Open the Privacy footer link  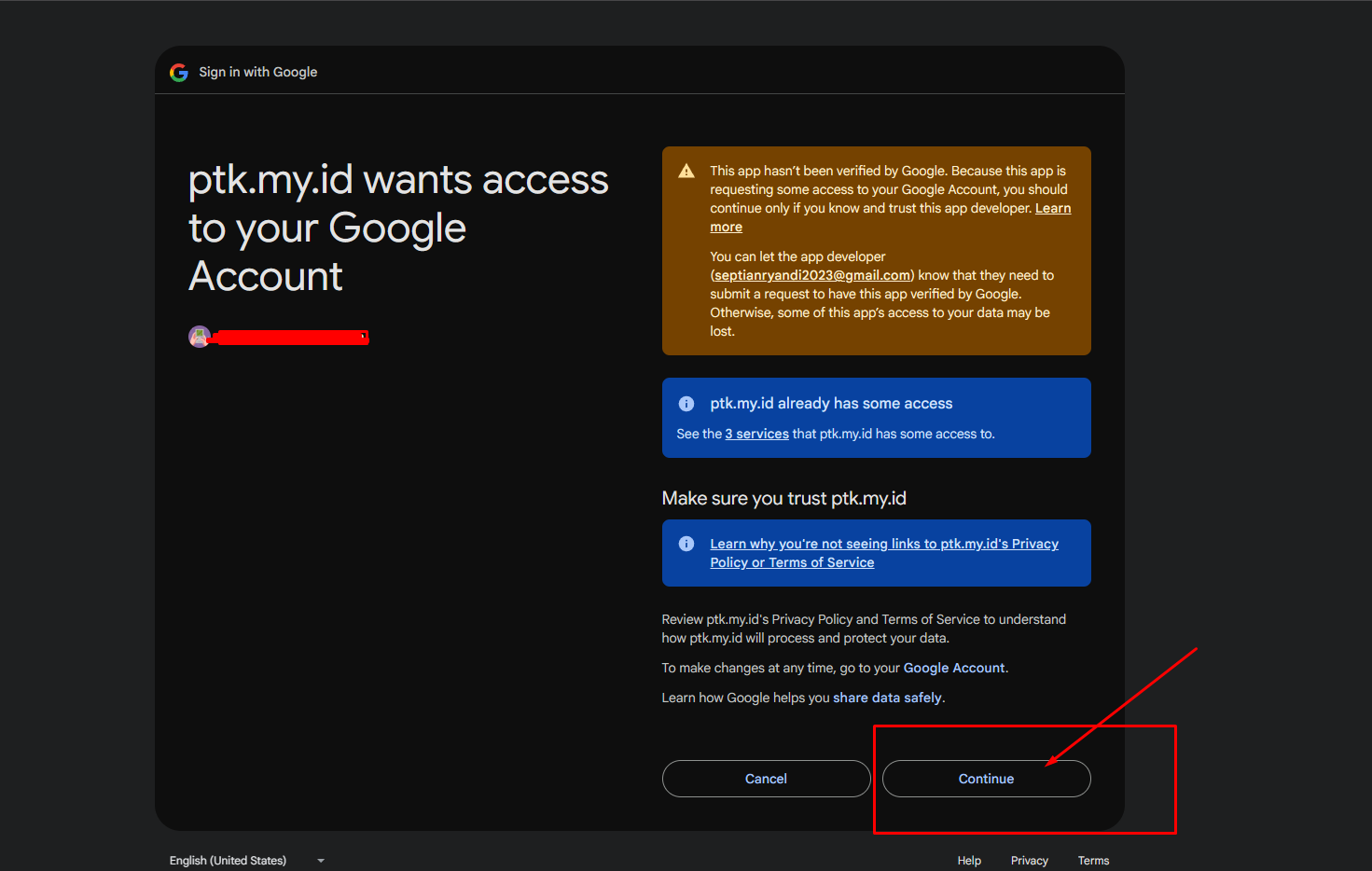click(x=1030, y=861)
